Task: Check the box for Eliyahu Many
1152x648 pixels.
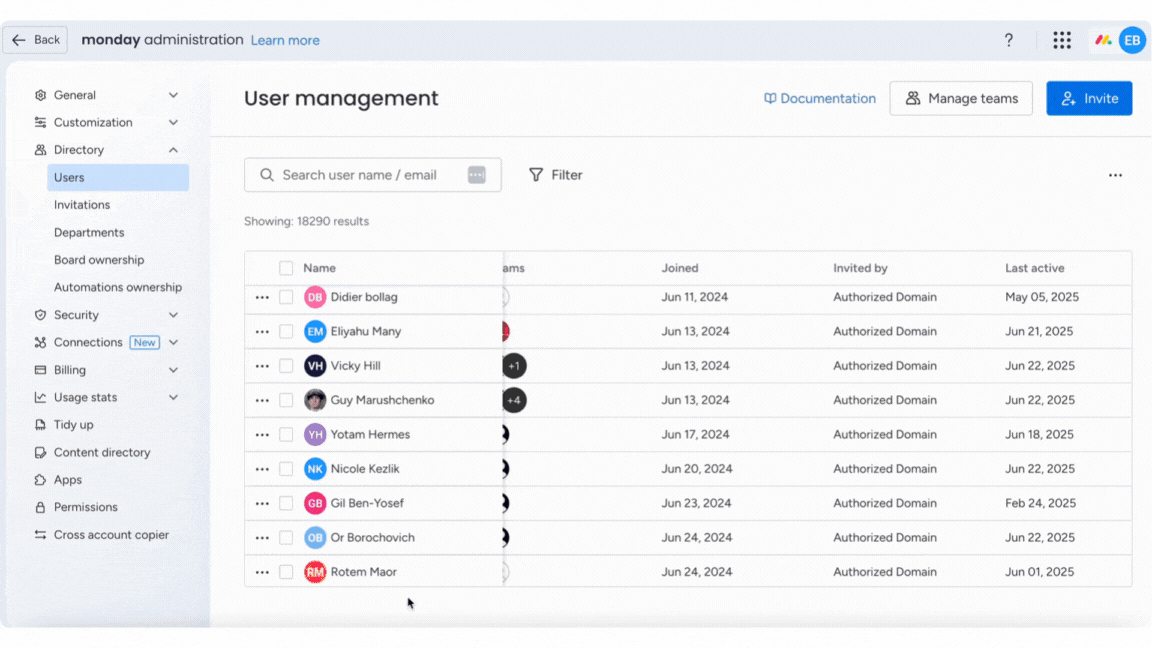Action: point(286,331)
